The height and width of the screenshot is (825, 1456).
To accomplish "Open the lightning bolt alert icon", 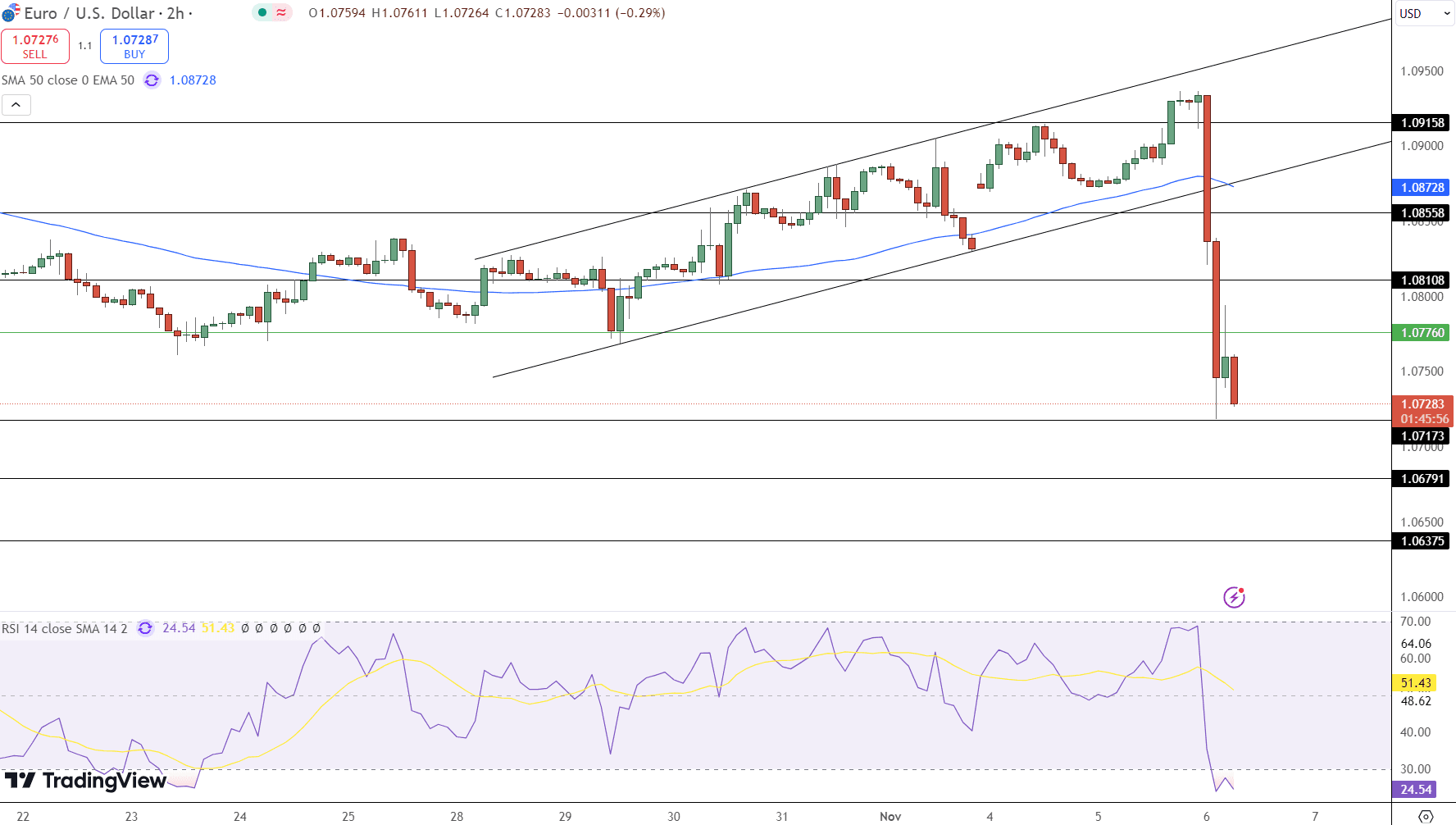I will click(1234, 597).
